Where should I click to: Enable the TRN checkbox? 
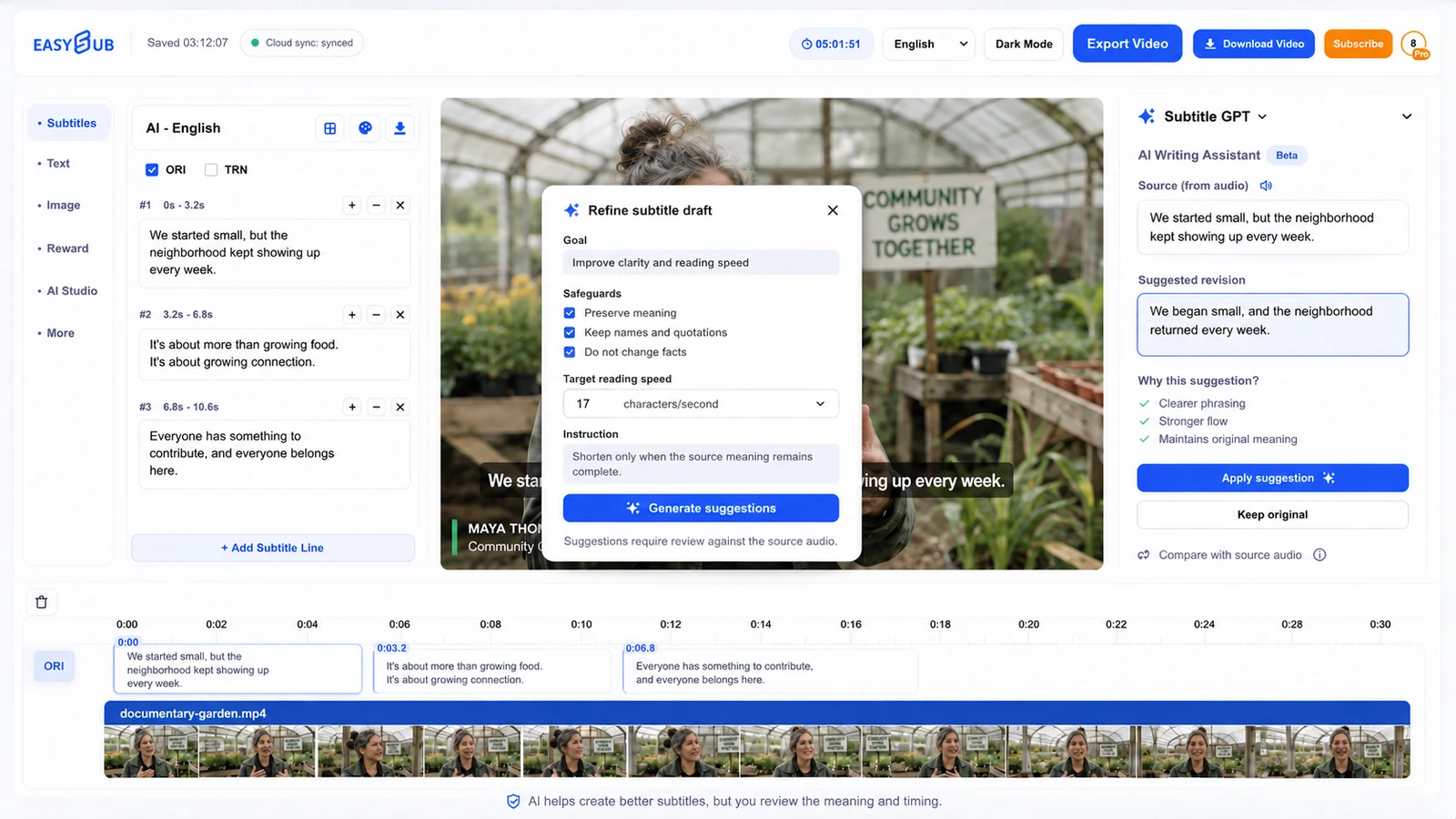click(x=211, y=170)
